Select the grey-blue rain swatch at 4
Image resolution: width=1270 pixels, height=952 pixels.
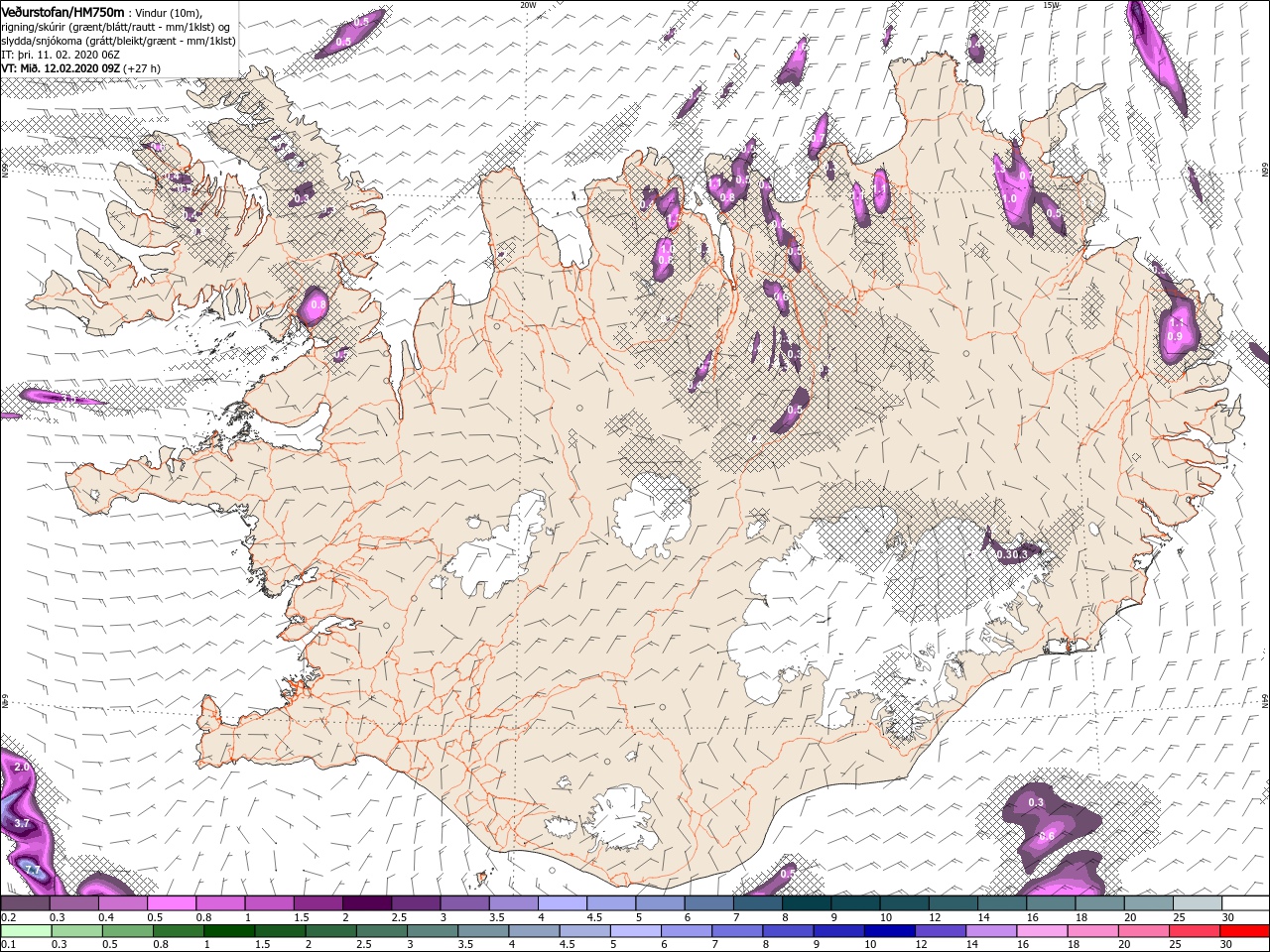pyautogui.click(x=534, y=931)
